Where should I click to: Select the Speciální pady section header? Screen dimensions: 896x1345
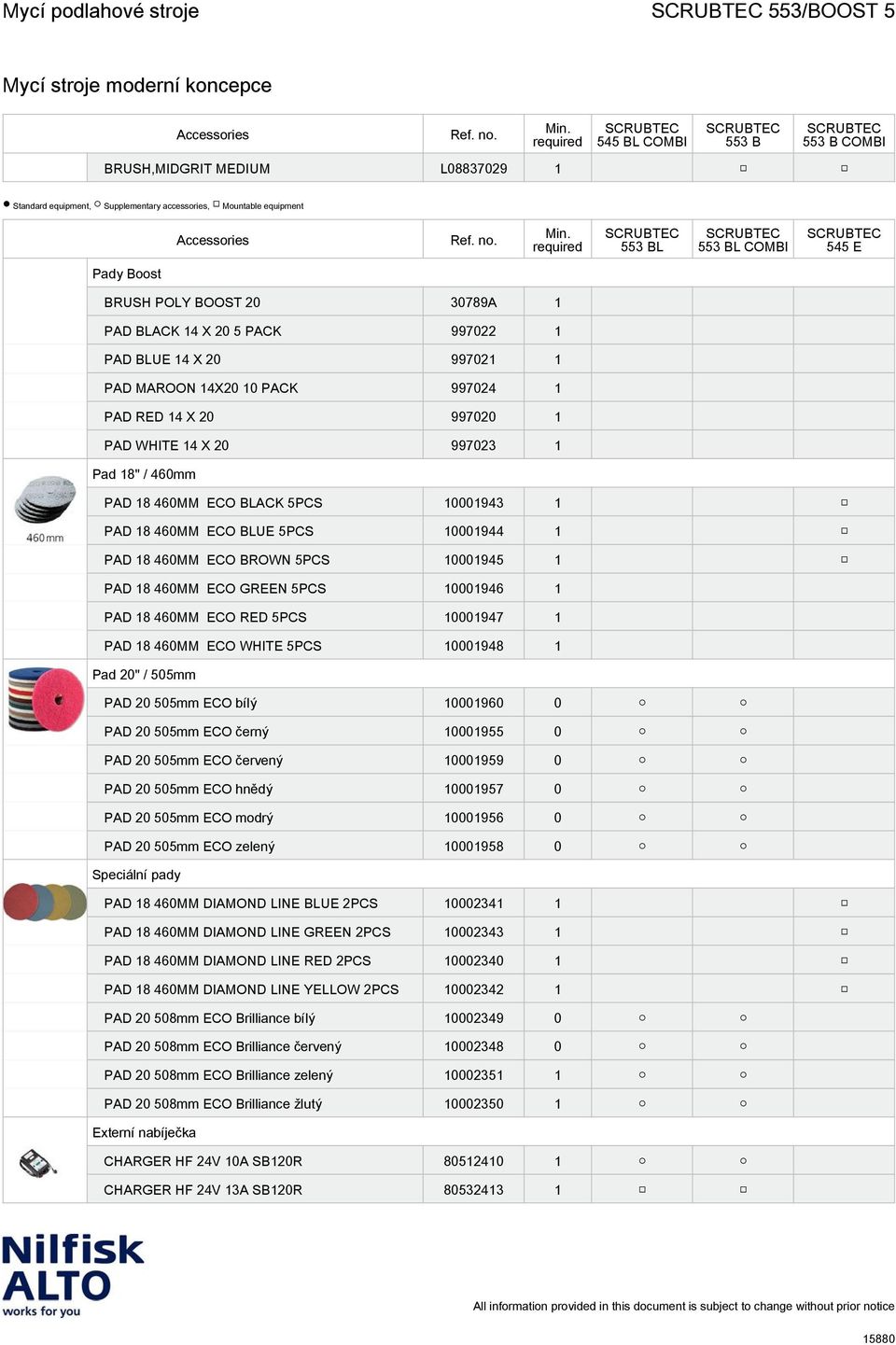click(136, 875)
